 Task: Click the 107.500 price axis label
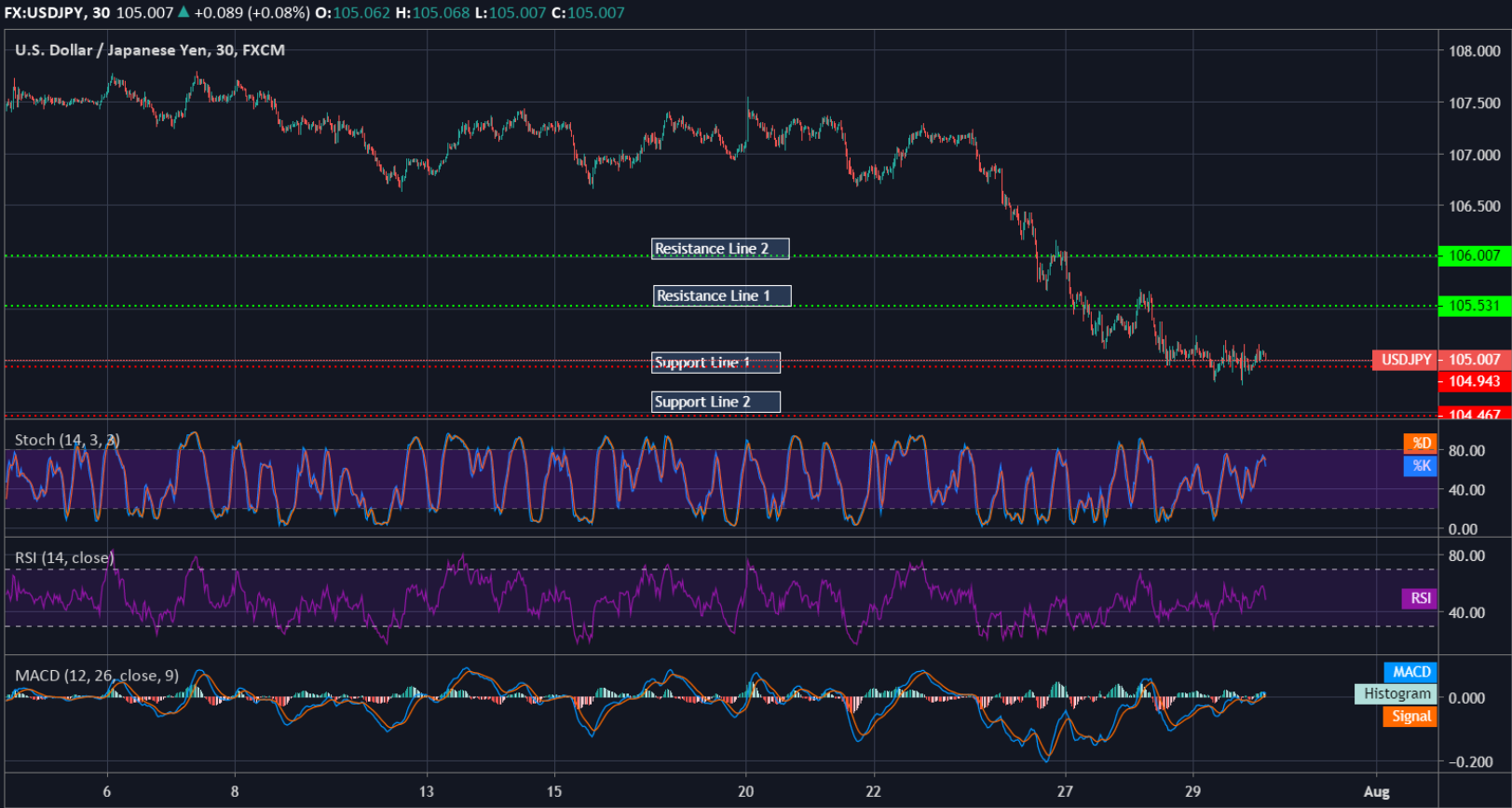1475,103
